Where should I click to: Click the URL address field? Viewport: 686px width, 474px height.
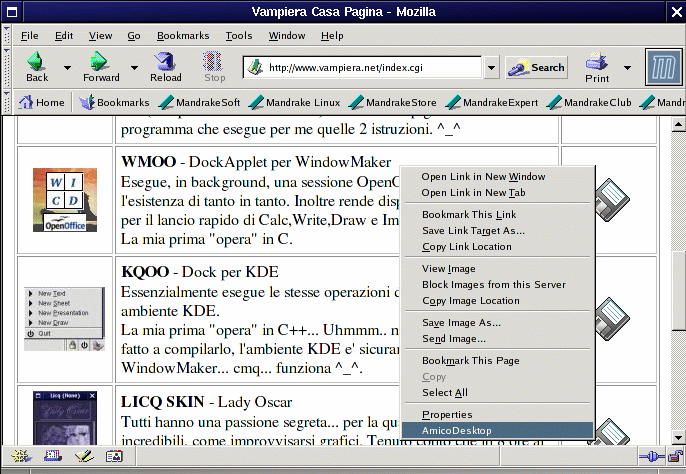[x=362, y=67]
